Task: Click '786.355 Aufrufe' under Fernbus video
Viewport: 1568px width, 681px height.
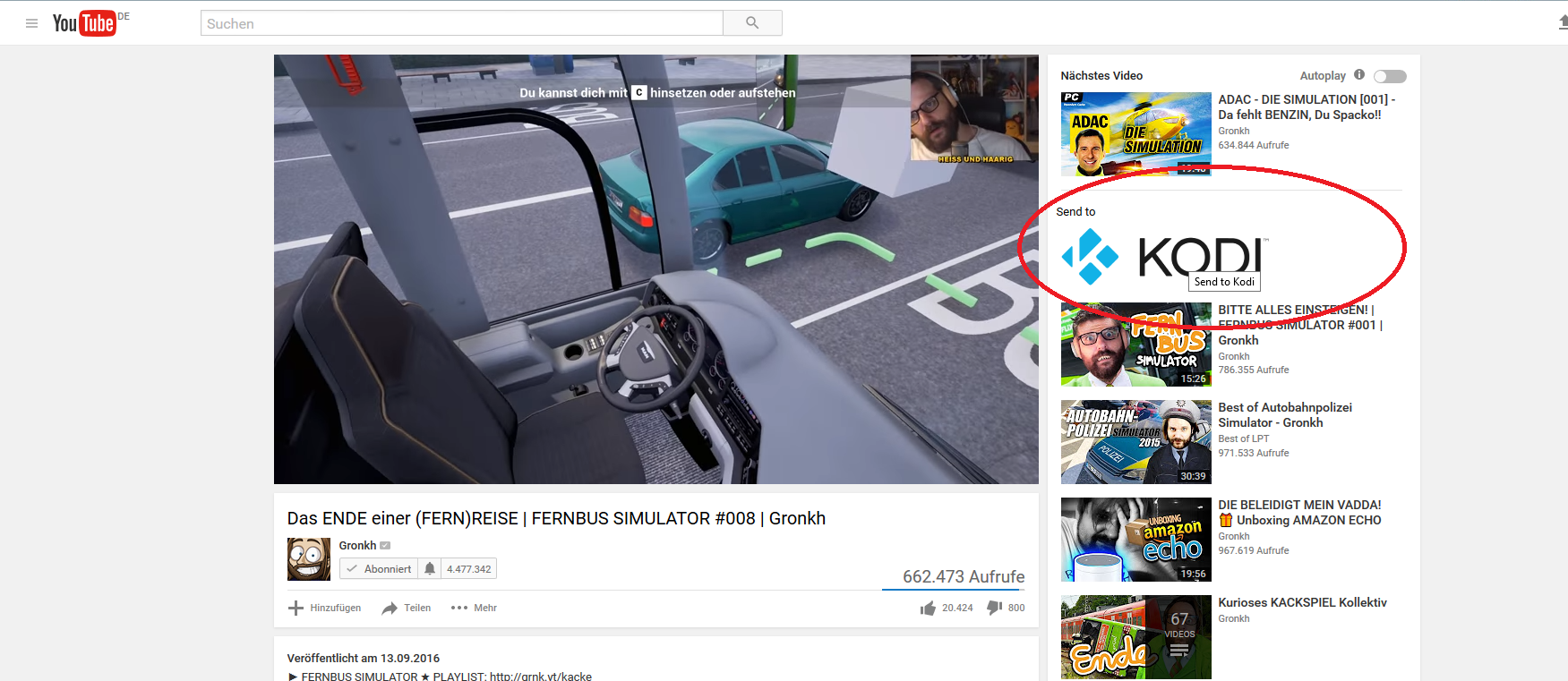Action: click(x=1254, y=370)
